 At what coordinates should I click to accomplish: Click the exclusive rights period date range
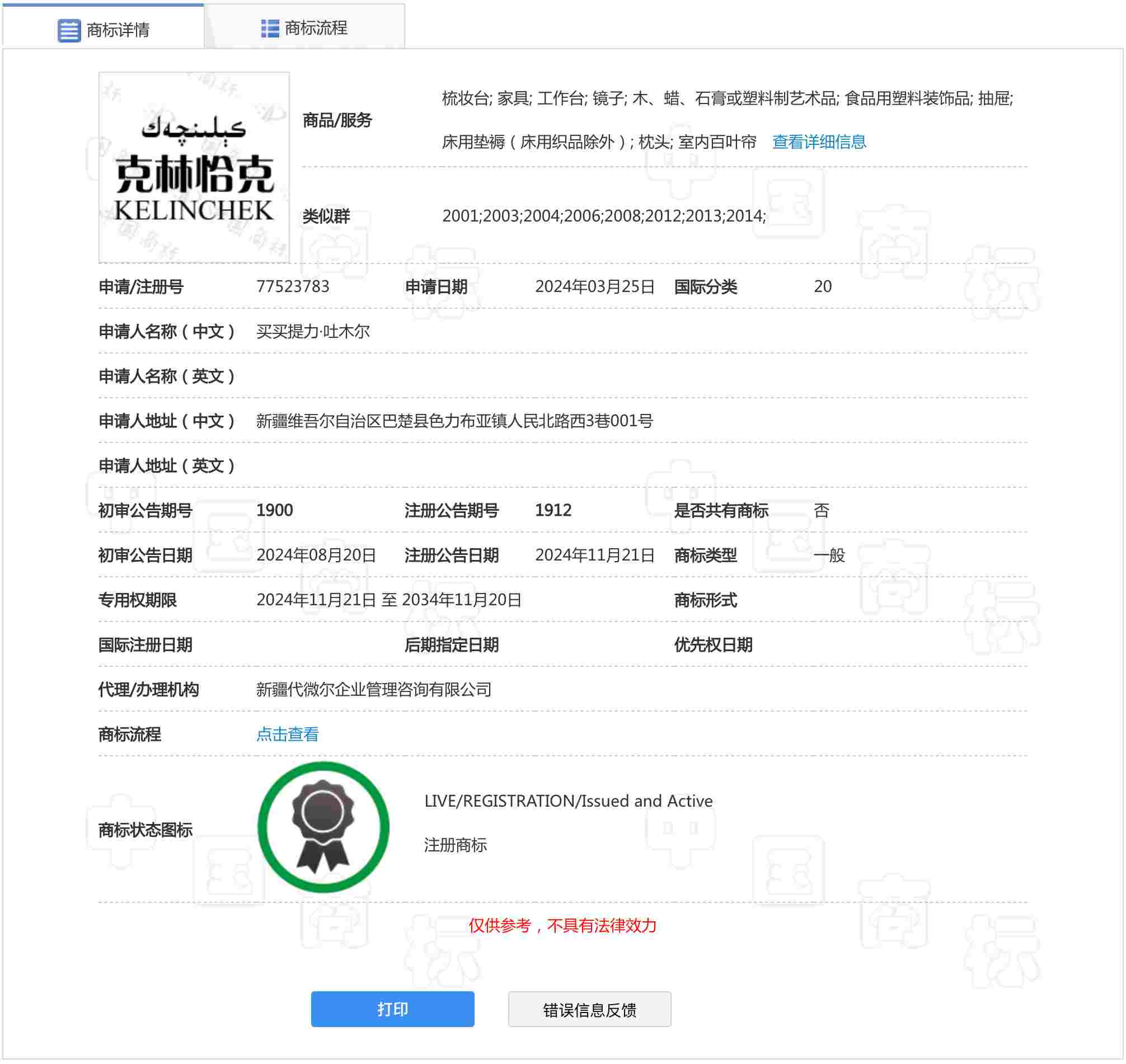389,601
